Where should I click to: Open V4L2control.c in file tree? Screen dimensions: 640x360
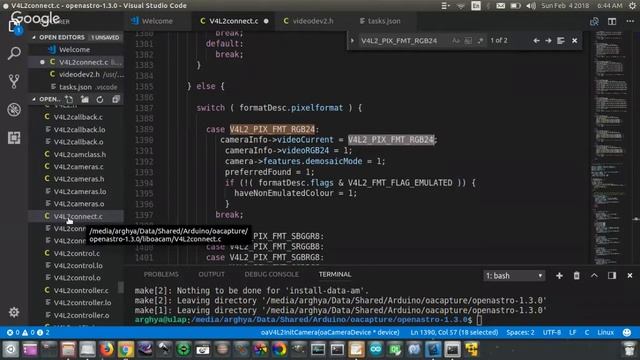[76, 253]
